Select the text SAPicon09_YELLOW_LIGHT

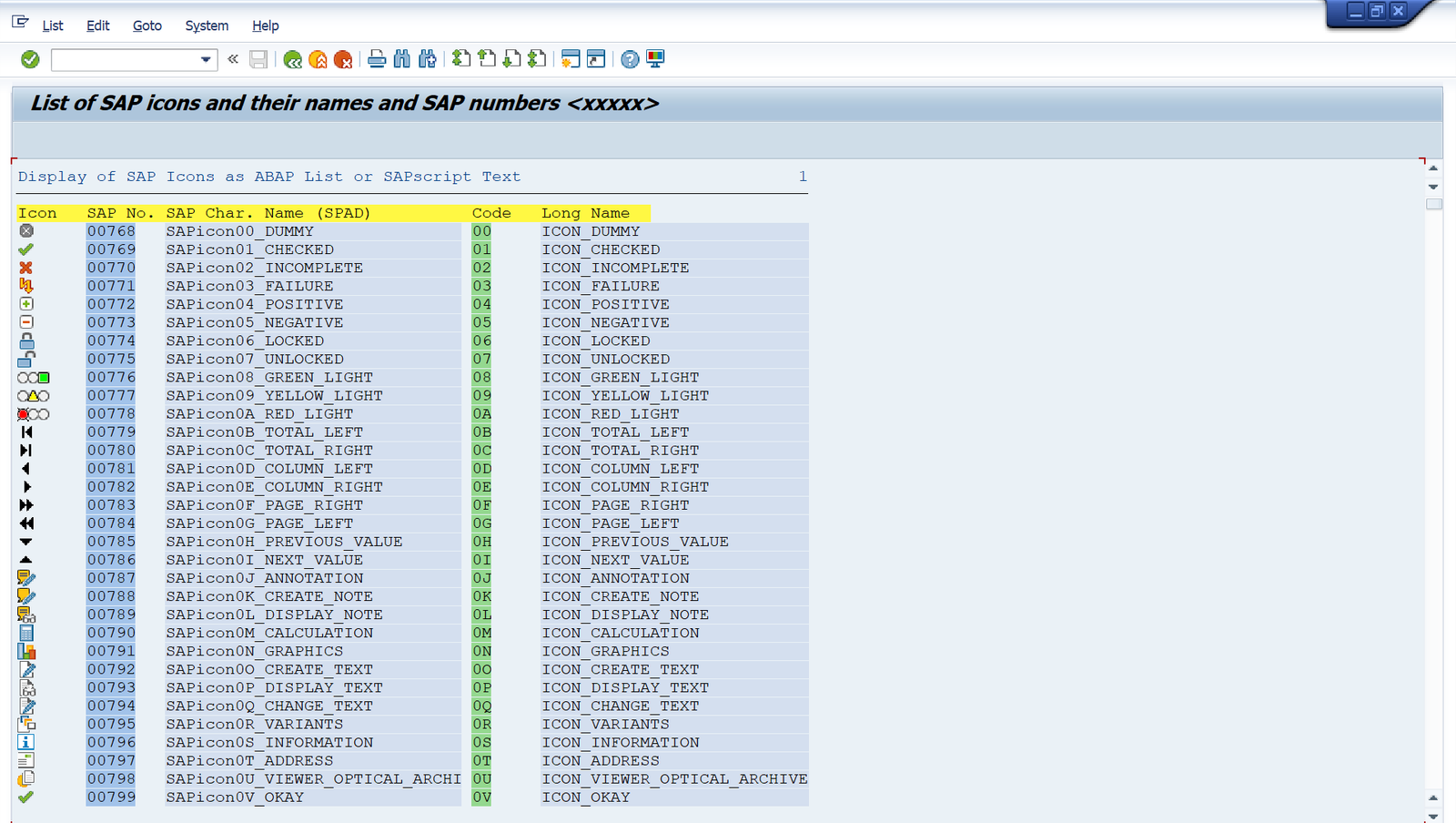[274, 395]
